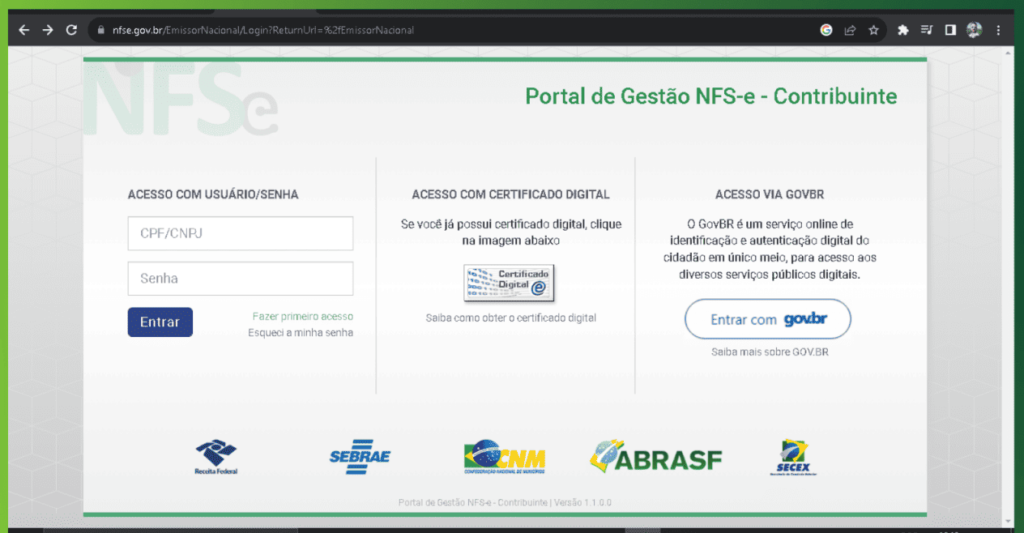Click ACESSO COM CERTIFICADO DIGITAL heading

coord(511,195)
